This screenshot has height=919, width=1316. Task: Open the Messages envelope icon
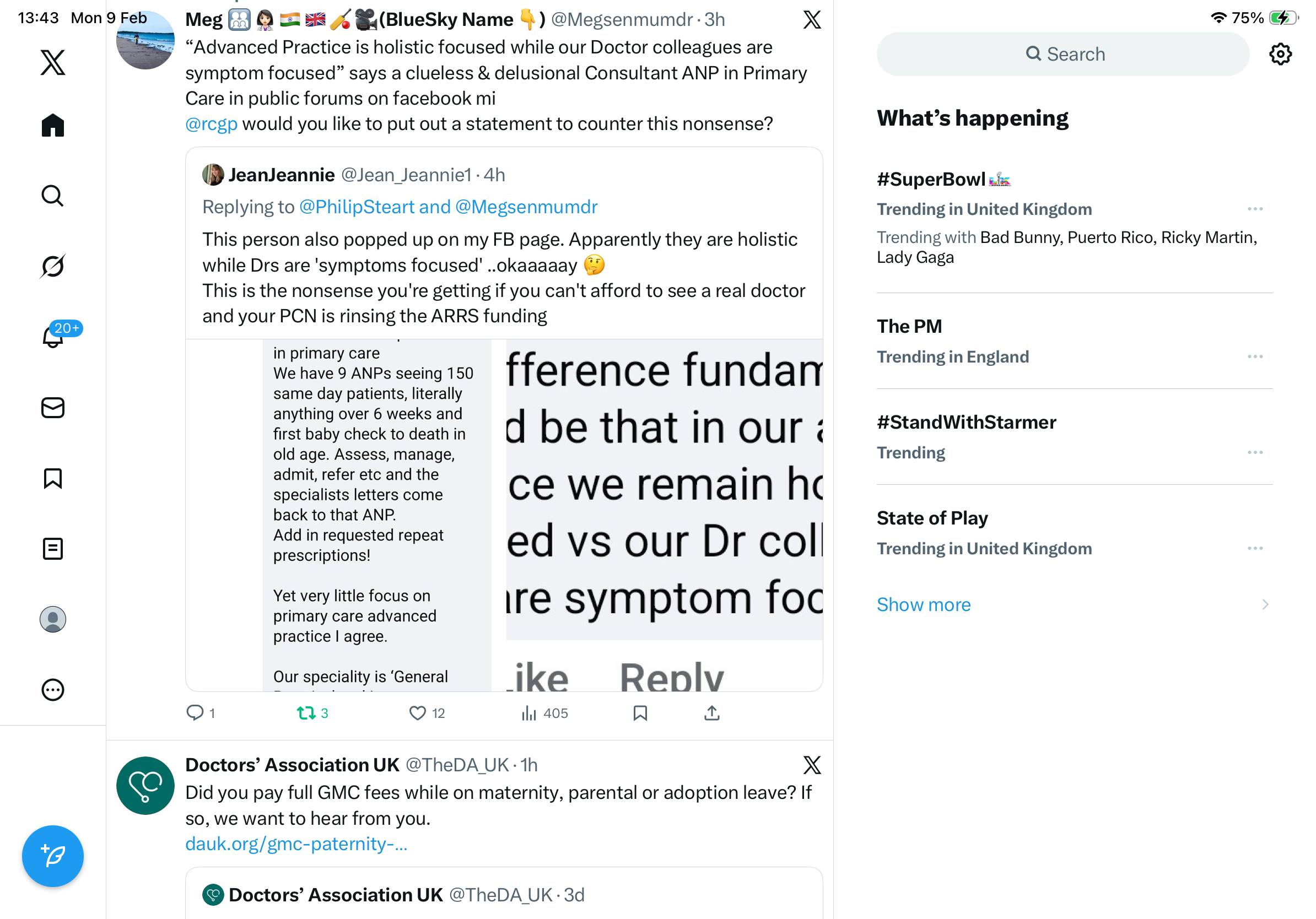coord(53,407)
